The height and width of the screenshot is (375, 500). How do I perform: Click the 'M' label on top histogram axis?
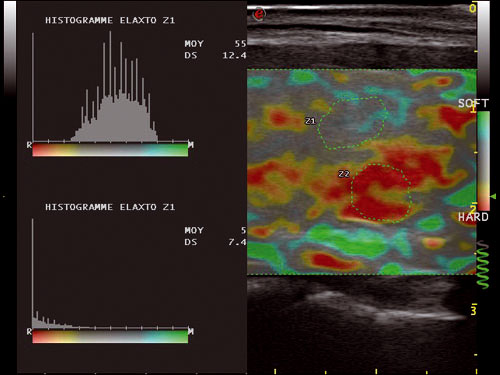pyautogui.click(x=191, y=145)
